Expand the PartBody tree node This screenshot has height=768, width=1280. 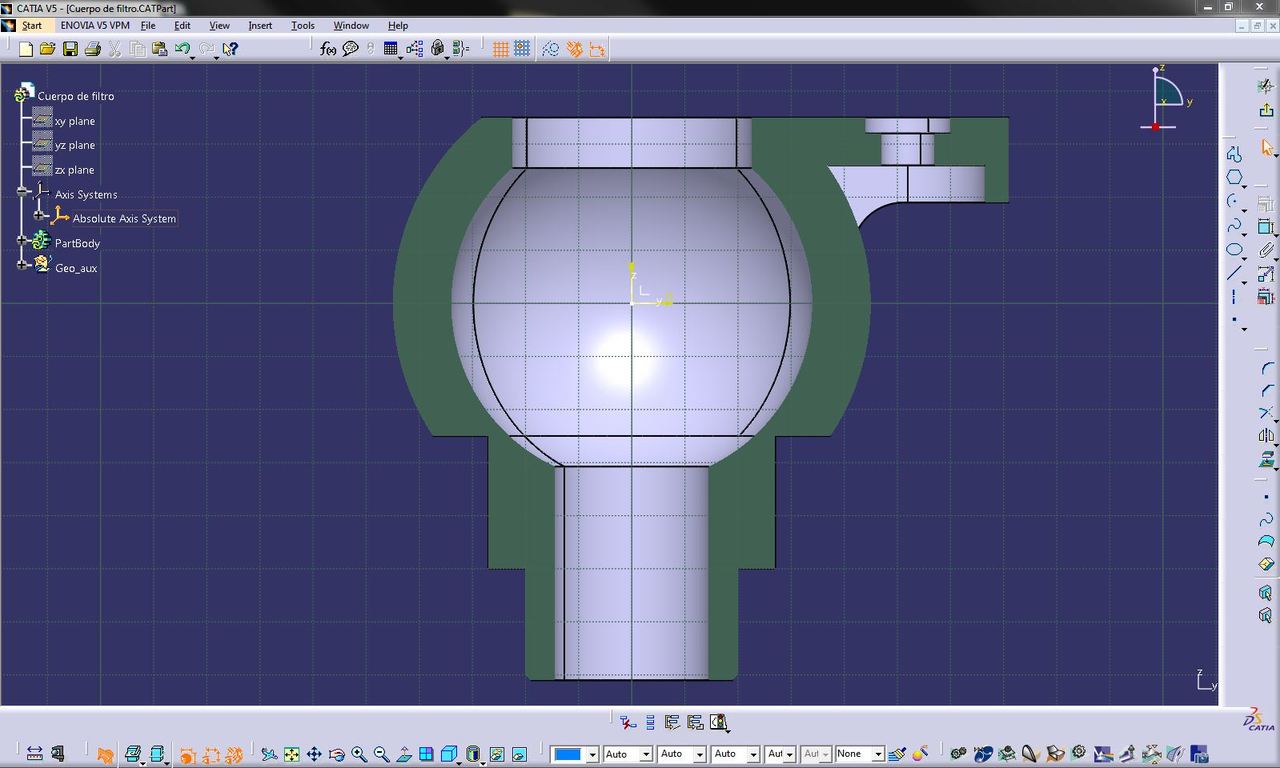point(22,240)
